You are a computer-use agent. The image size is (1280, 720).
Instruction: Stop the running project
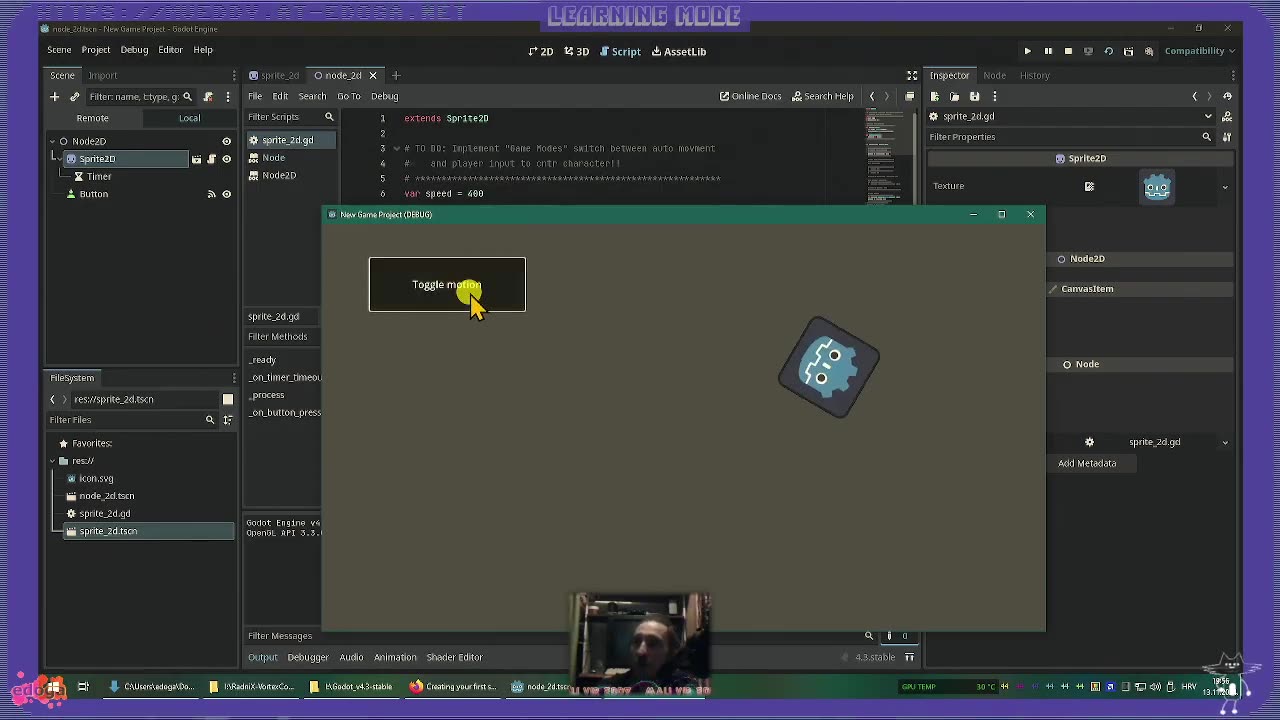(x=1068, y=51)
